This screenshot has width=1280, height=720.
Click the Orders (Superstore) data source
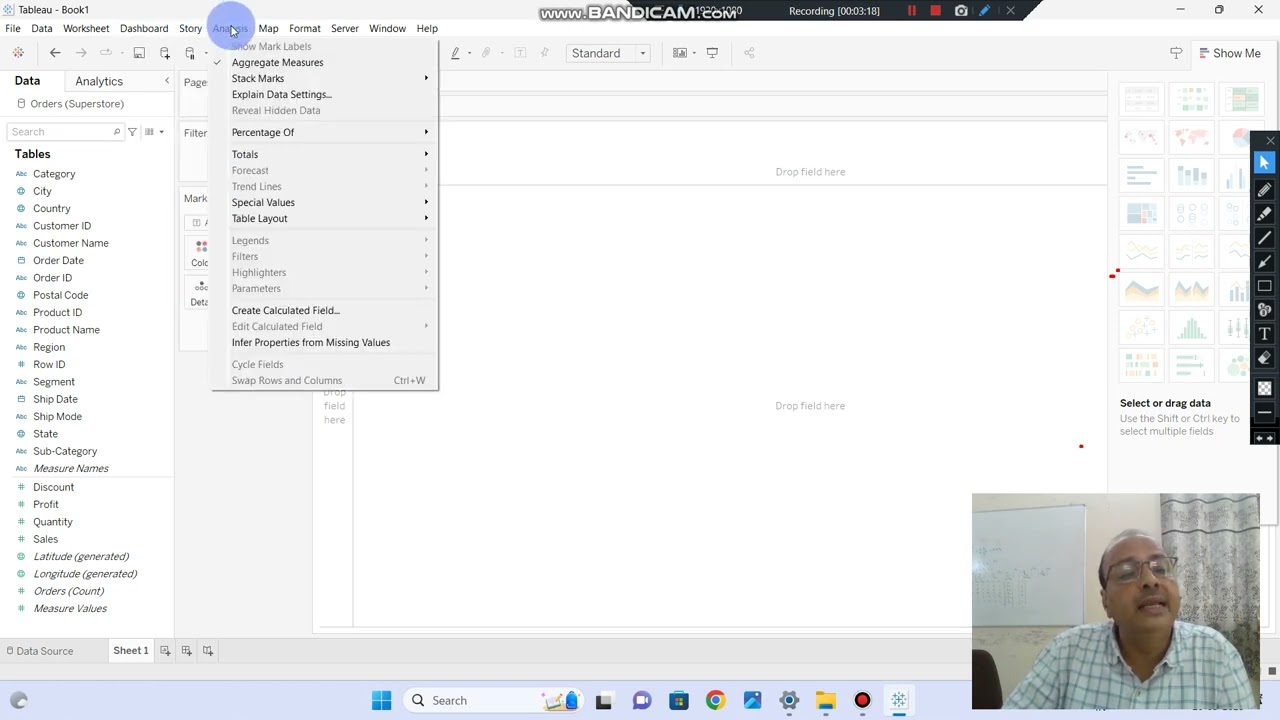[76, 104]
